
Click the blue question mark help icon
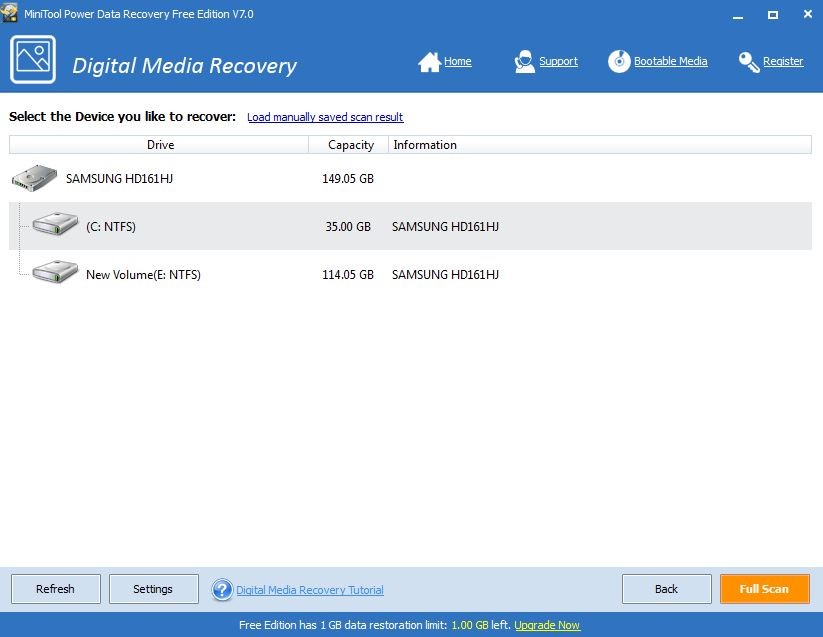[222, 589]
